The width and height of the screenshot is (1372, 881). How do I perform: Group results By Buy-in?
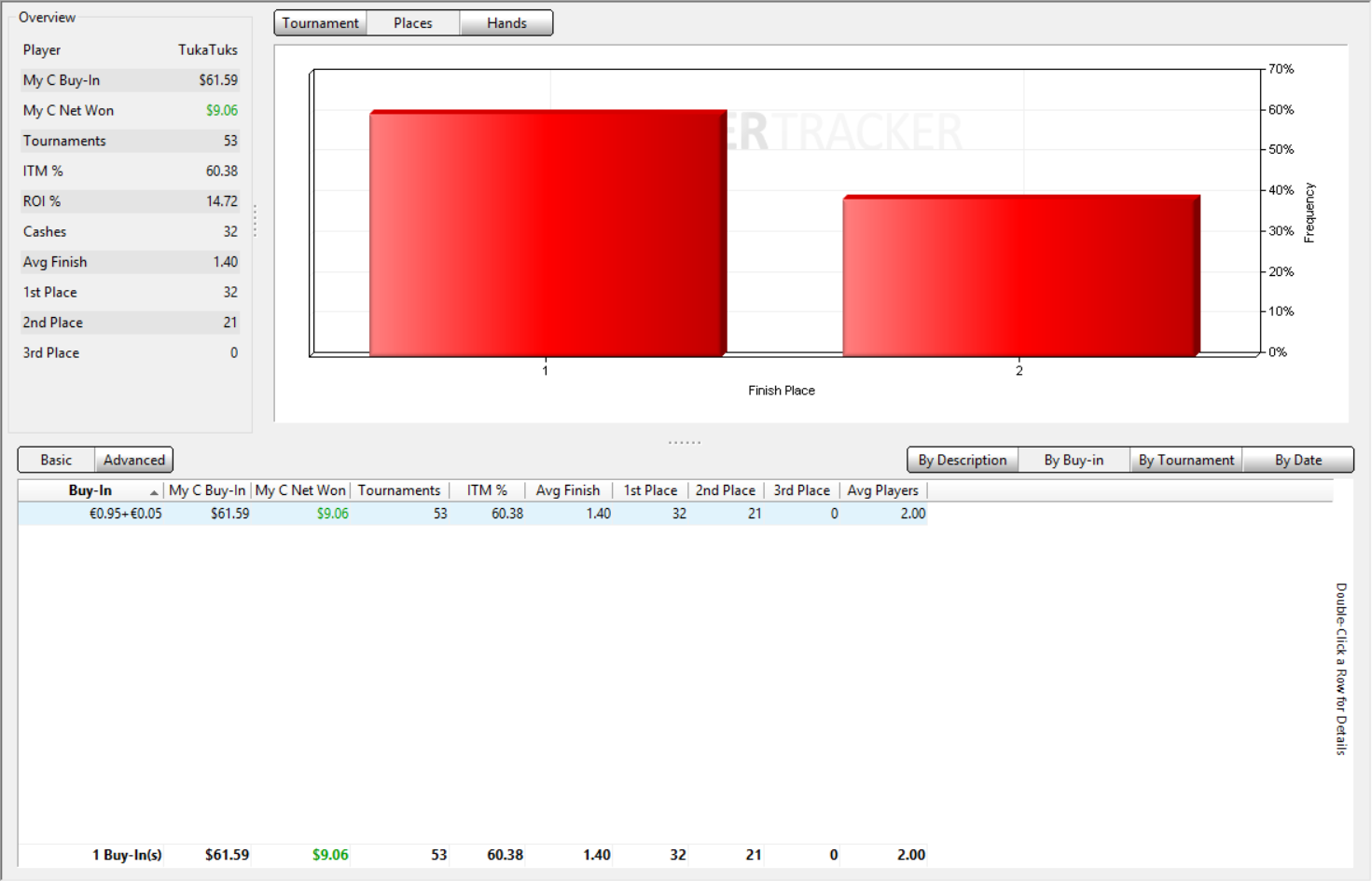tap(1074, 460)
